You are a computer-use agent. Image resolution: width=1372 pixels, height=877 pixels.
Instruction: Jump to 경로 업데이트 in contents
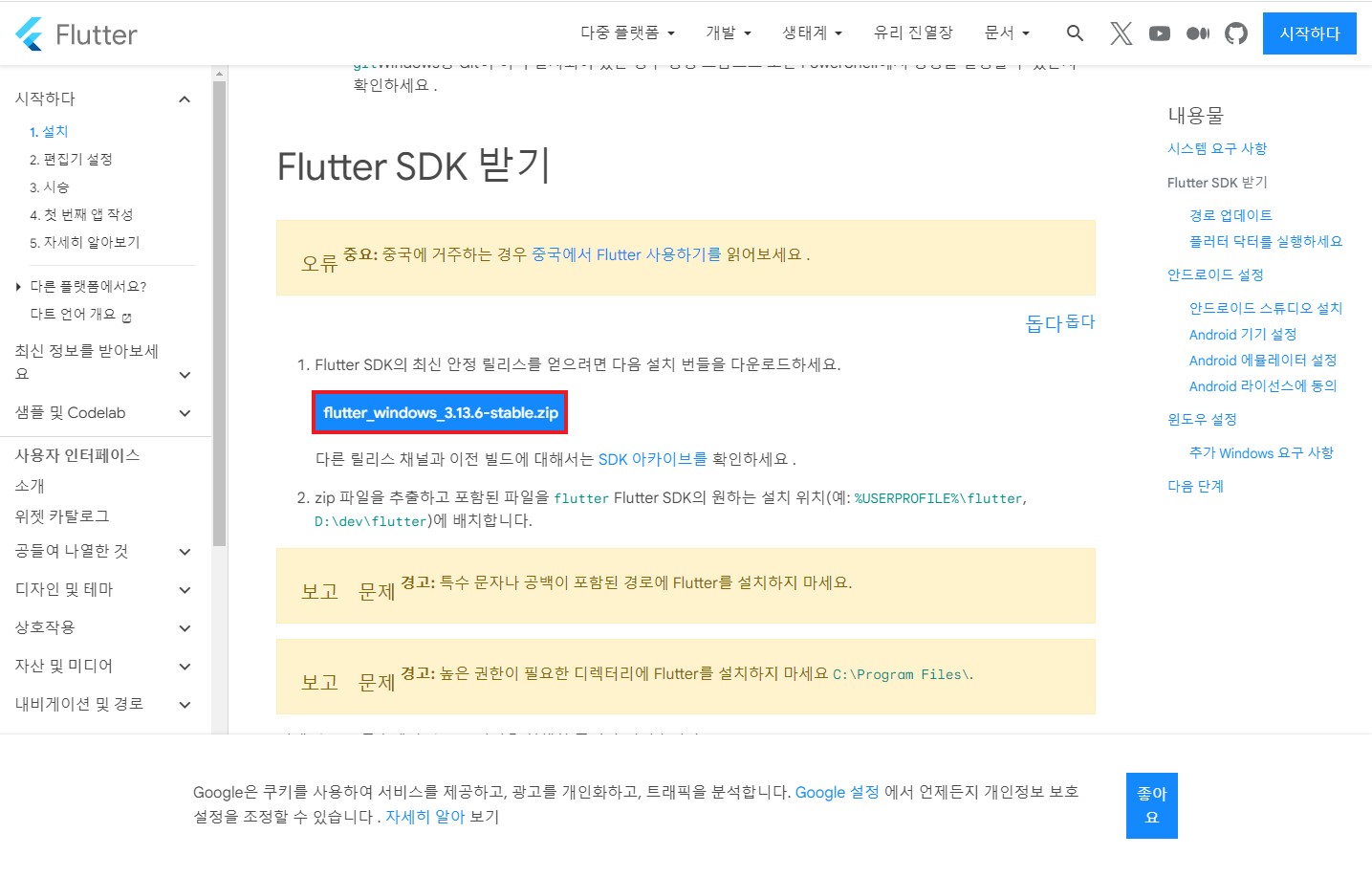(x=1230, y=215)
